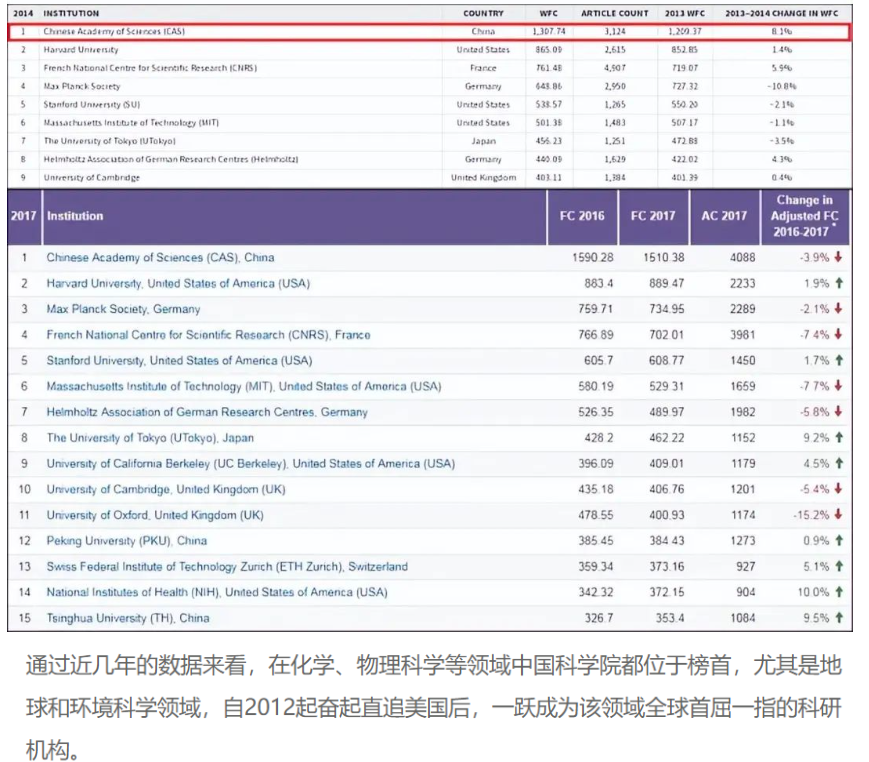Click the 4088 article count for CAS
This screenshot has width=869, height=762.
tap(742, 258)
